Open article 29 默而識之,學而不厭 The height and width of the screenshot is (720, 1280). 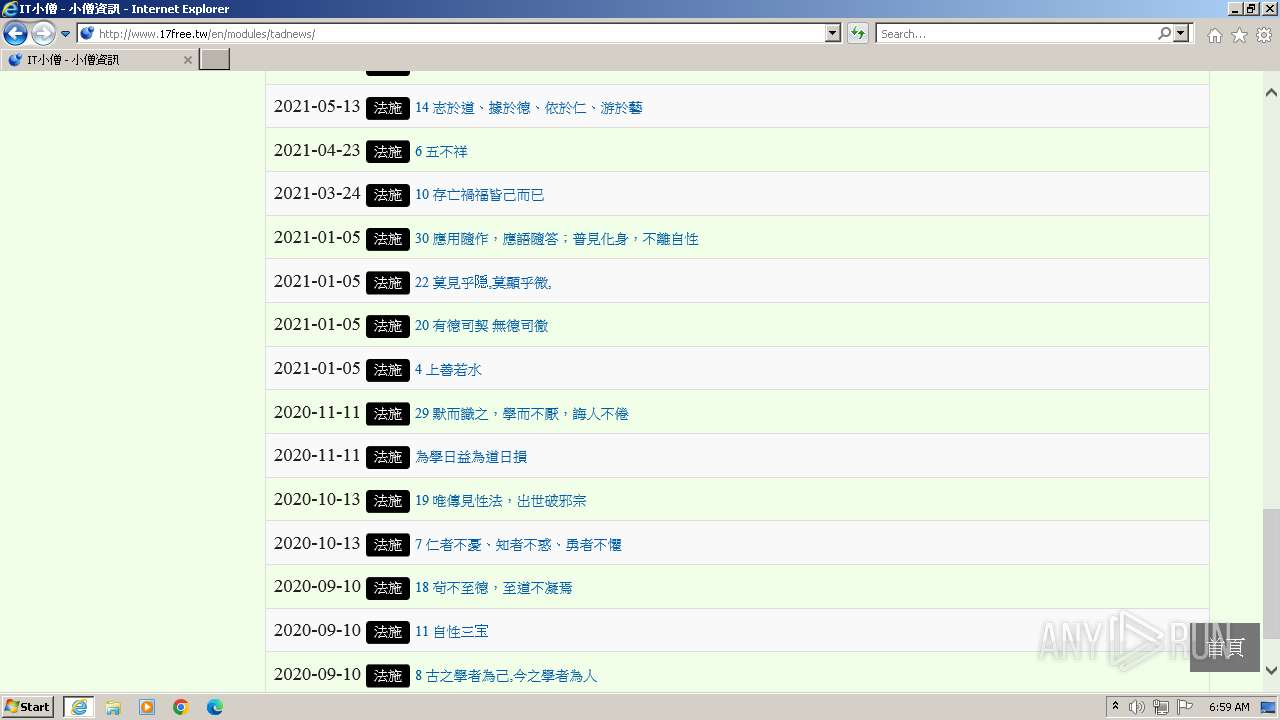(522, 414)
